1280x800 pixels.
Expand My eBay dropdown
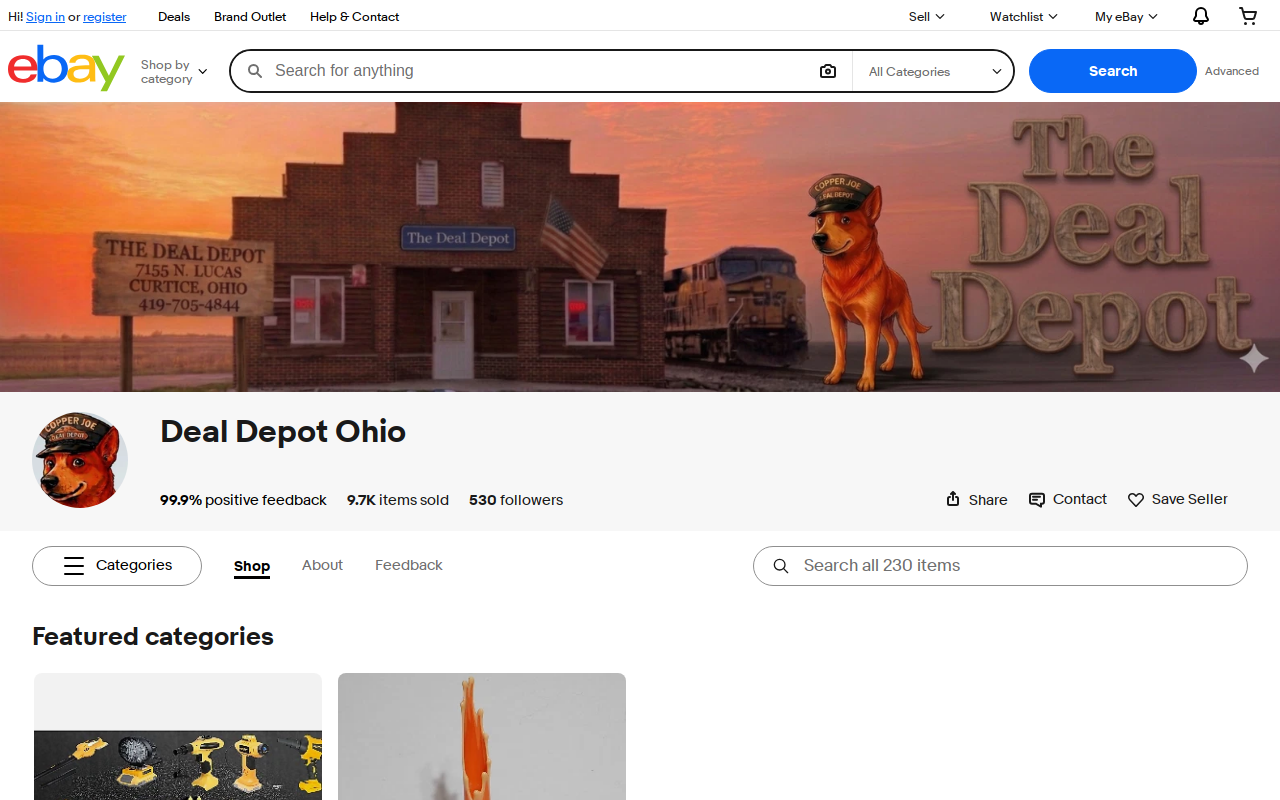[x=1126, y=16]
